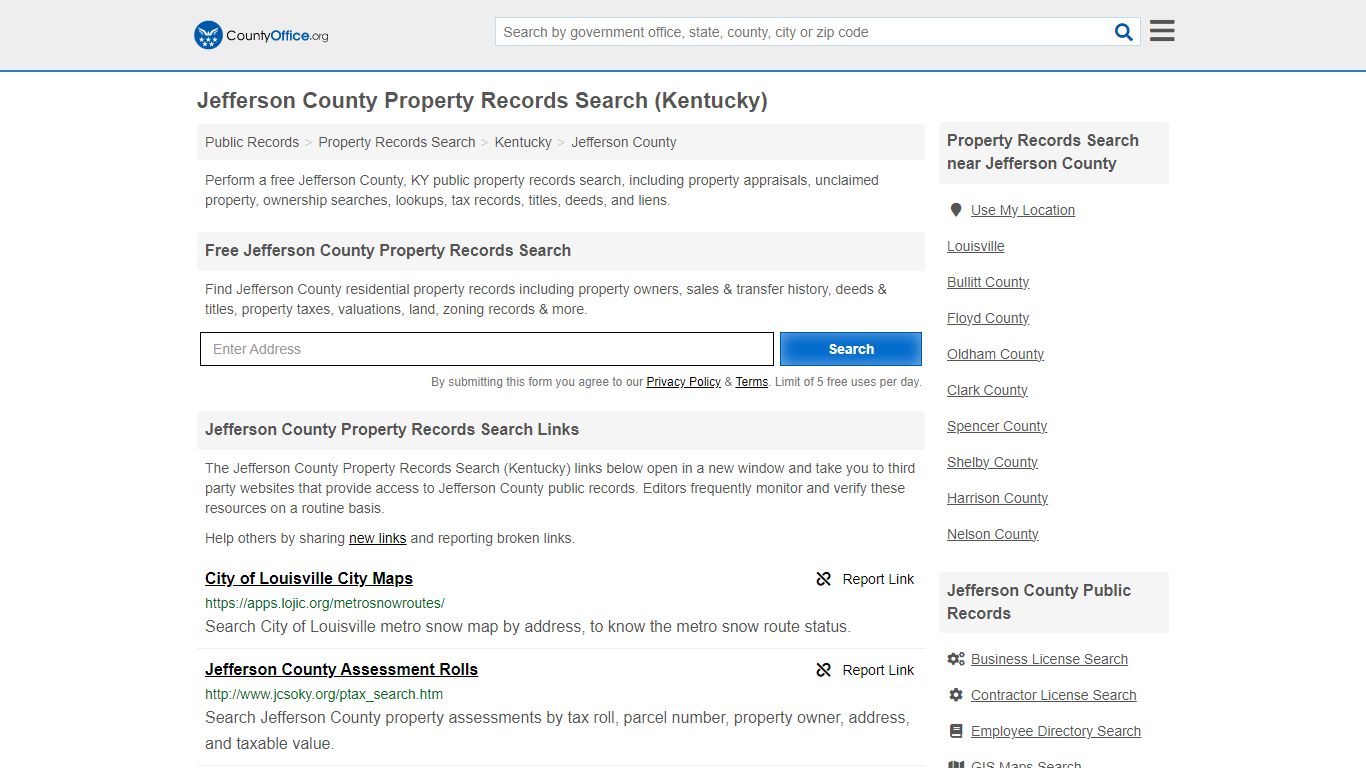Click broken-link icon for City of Louisville City Maps
1366x768 pixels.
[824, 579]
